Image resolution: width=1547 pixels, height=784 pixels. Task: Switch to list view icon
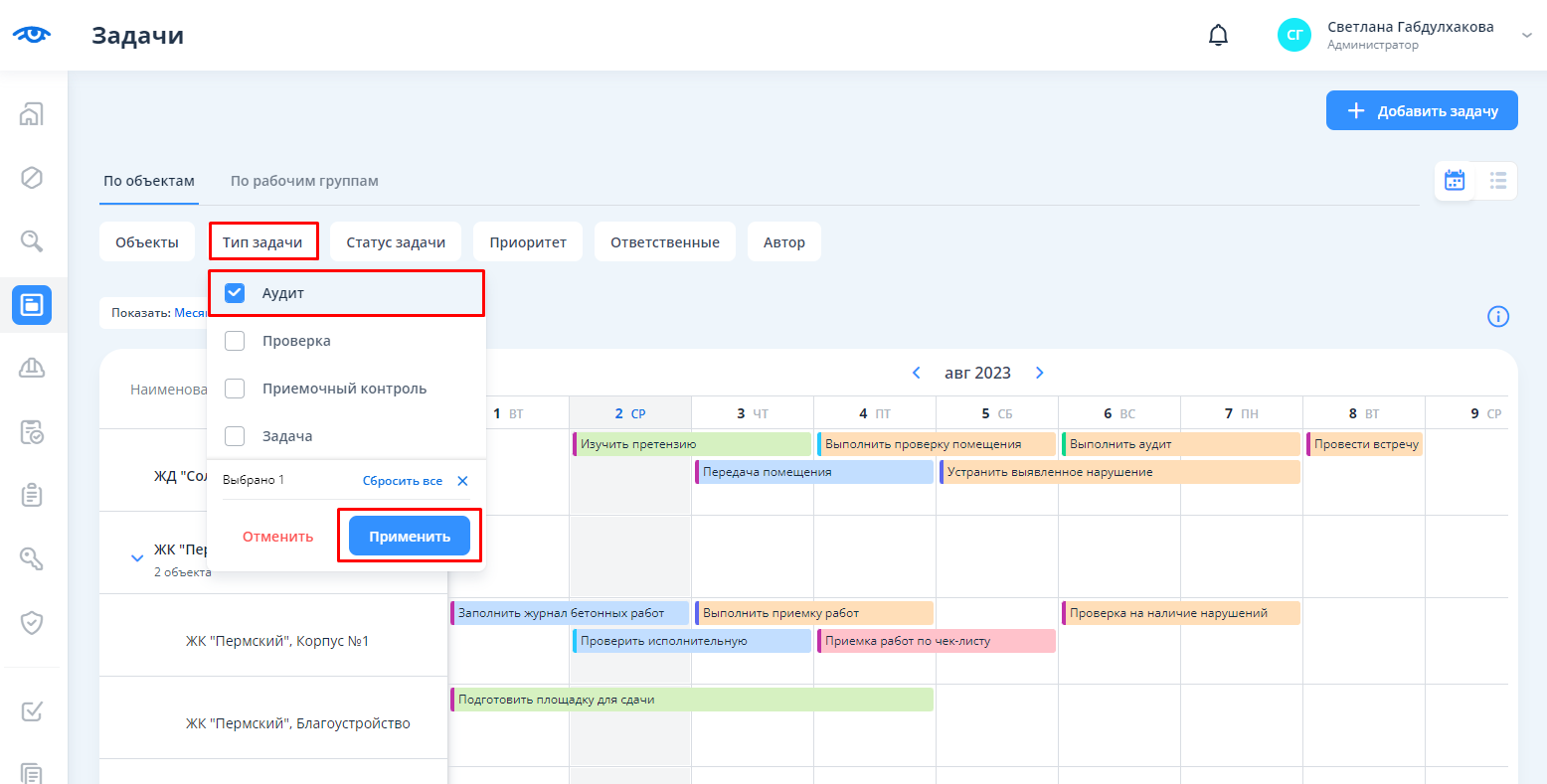[x=1497, y=181]
